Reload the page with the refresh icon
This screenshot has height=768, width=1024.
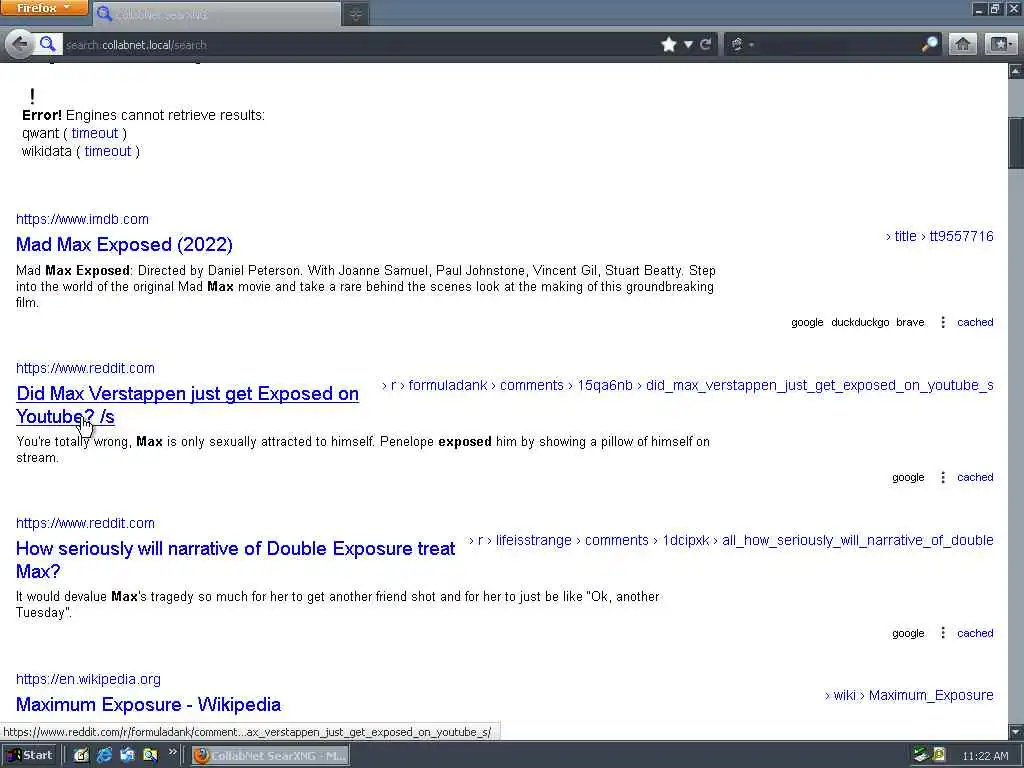click(705, 44)
